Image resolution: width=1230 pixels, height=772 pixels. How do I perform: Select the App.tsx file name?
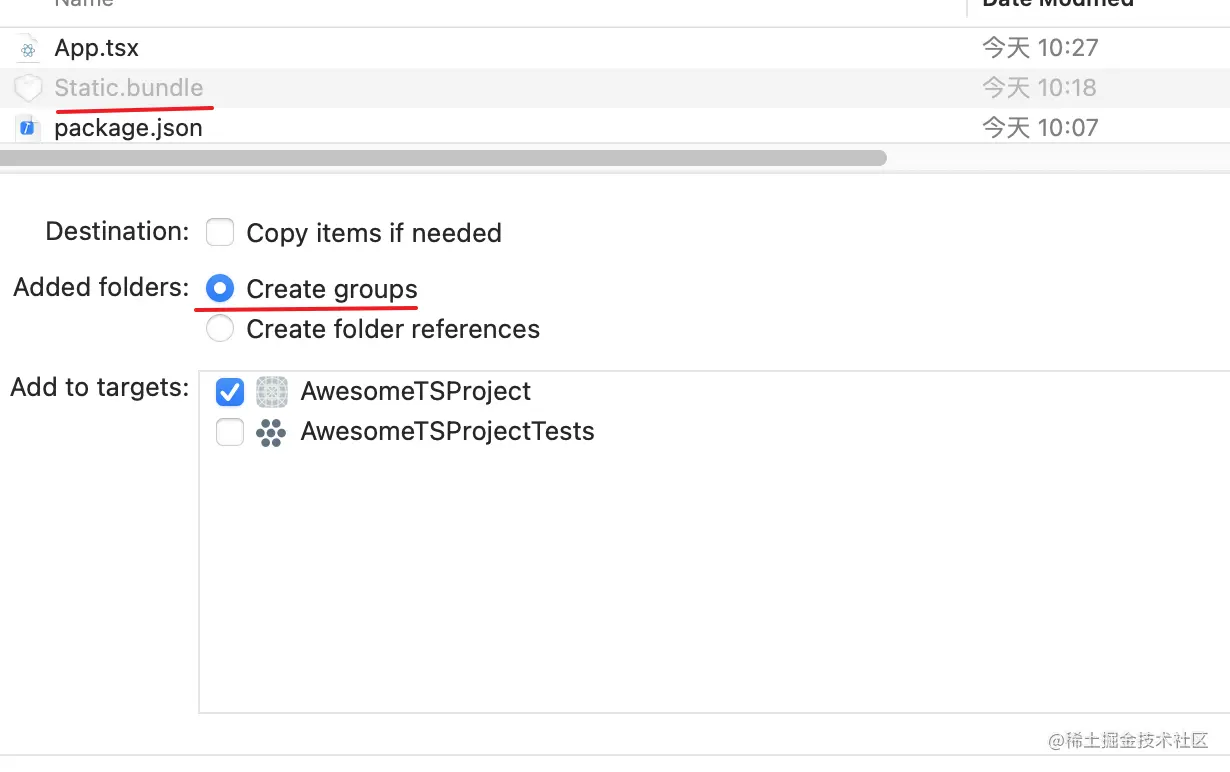click(97, 48)
